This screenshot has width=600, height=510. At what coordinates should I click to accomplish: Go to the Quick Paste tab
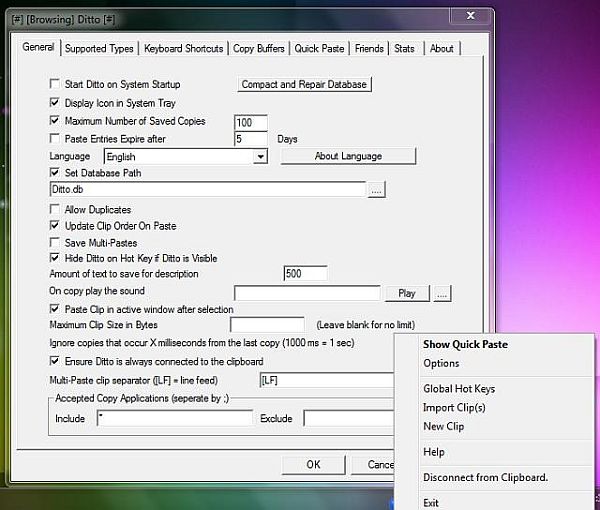point(319,48)
